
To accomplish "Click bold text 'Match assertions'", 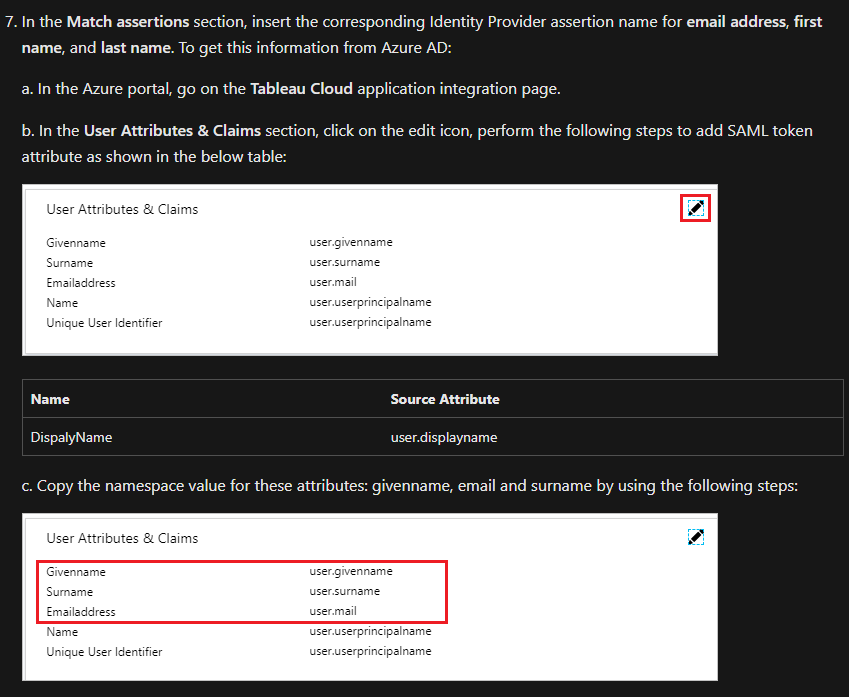I will 128,22.
